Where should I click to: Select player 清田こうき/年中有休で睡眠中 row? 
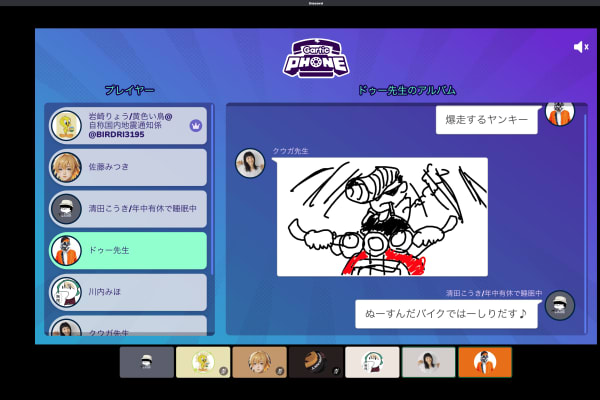(128, 209)
